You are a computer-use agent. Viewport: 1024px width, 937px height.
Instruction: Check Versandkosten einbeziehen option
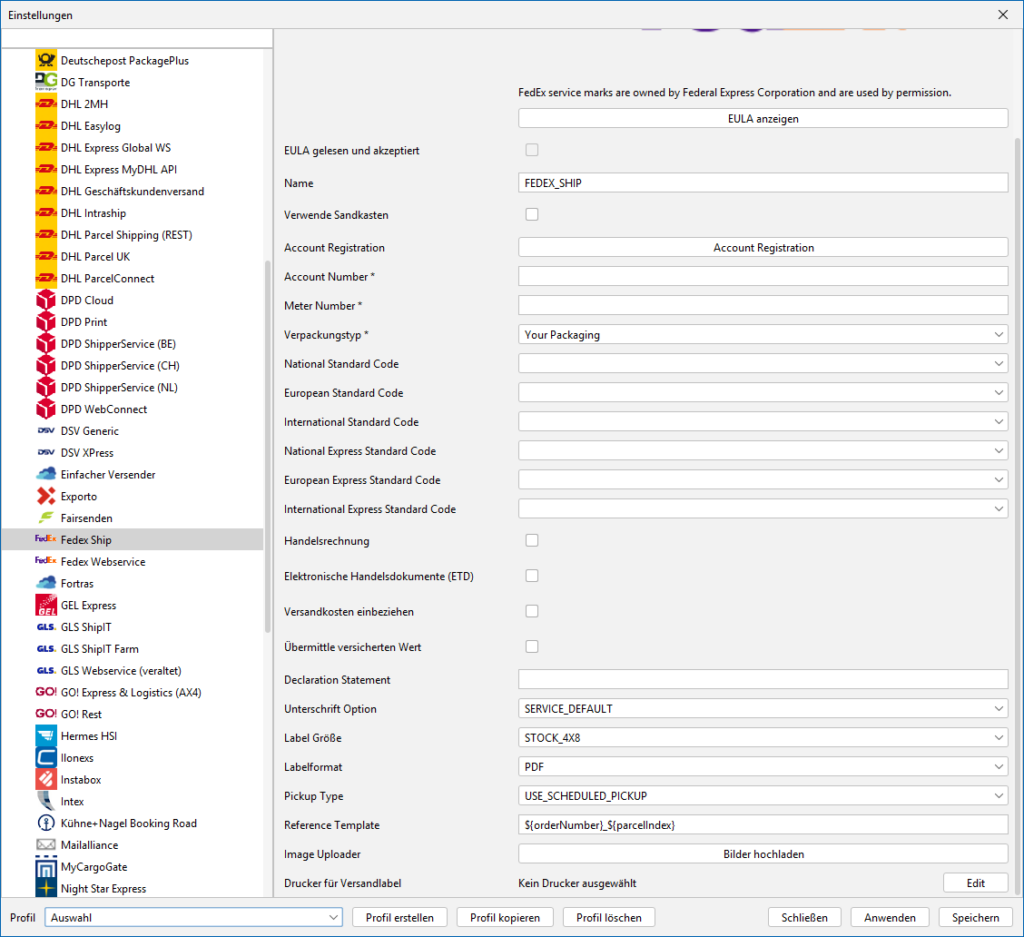[532, 611]
